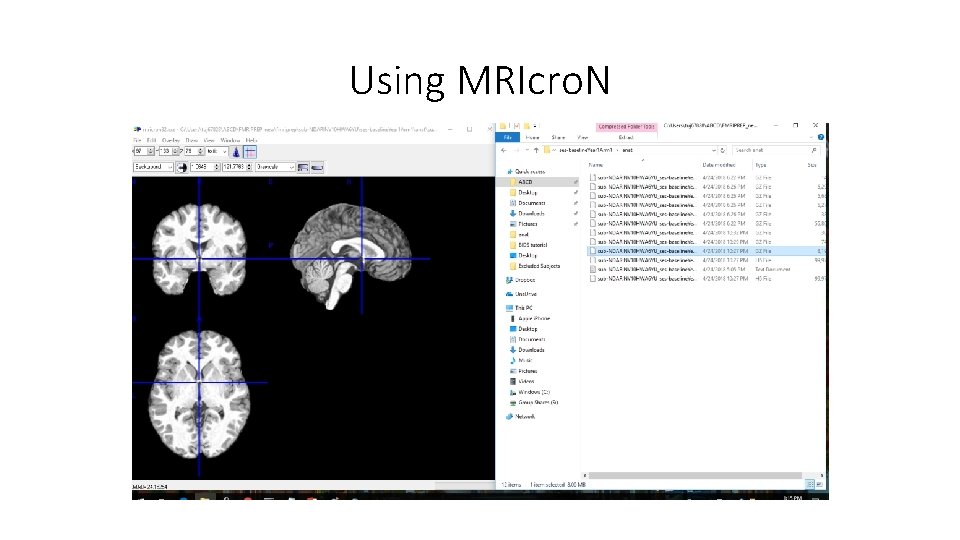The height and width of the screenshot is (540, 960).
Task: Select the ABCD folder in Quick access
Action: (525, 182)
